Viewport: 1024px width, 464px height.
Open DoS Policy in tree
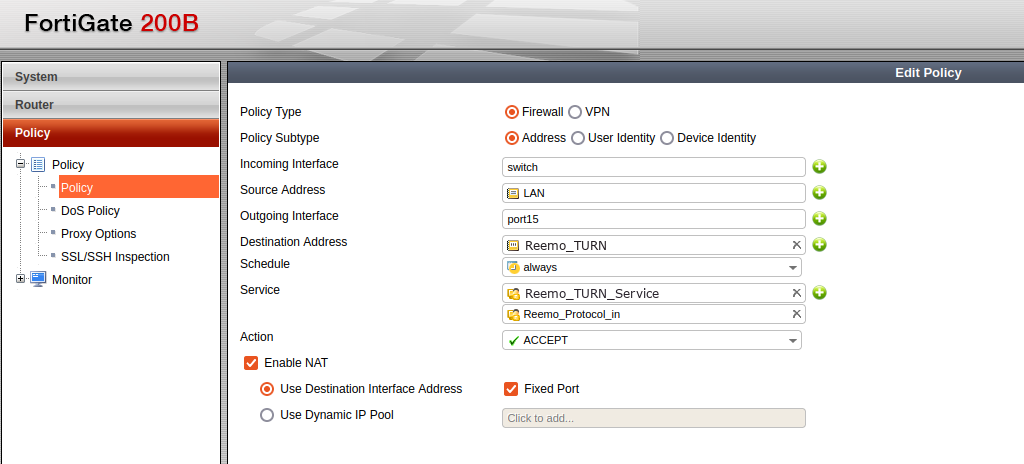[x=90, y=210]
